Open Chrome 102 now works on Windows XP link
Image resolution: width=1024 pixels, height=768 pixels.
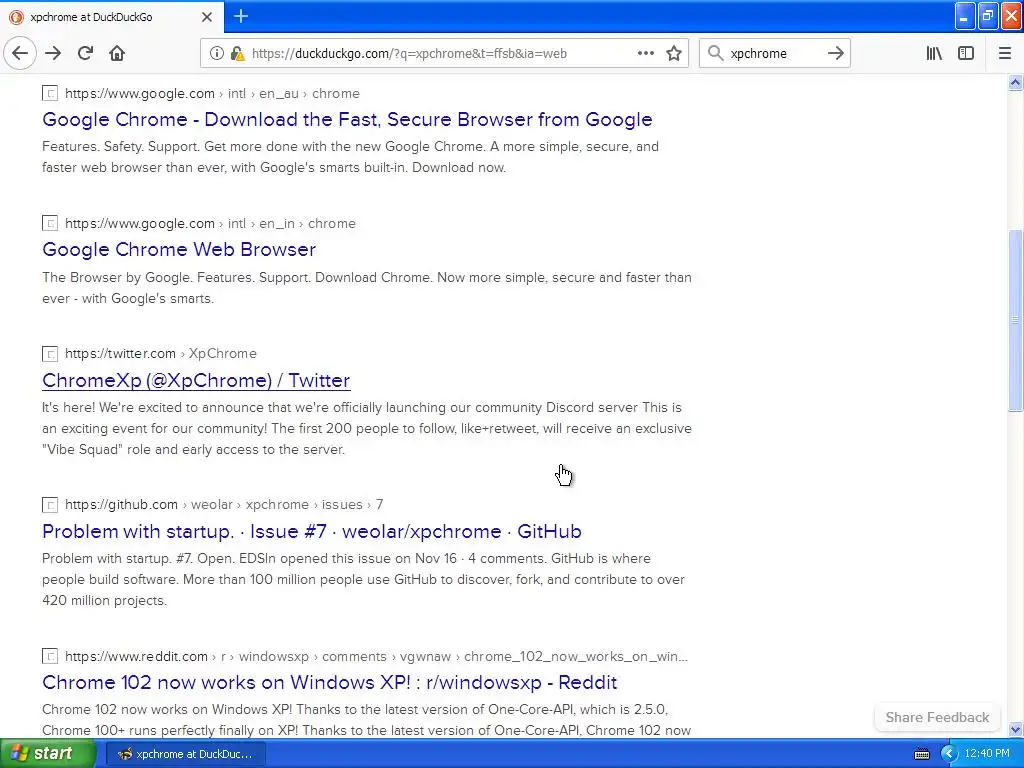click(329, 682)
